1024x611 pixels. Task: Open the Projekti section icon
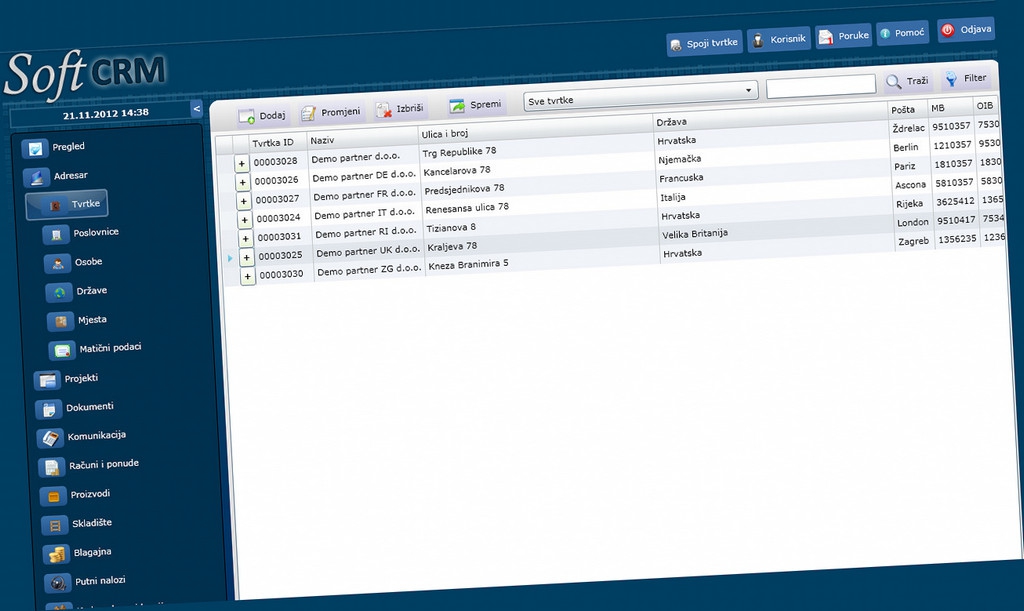coord(47,380)
